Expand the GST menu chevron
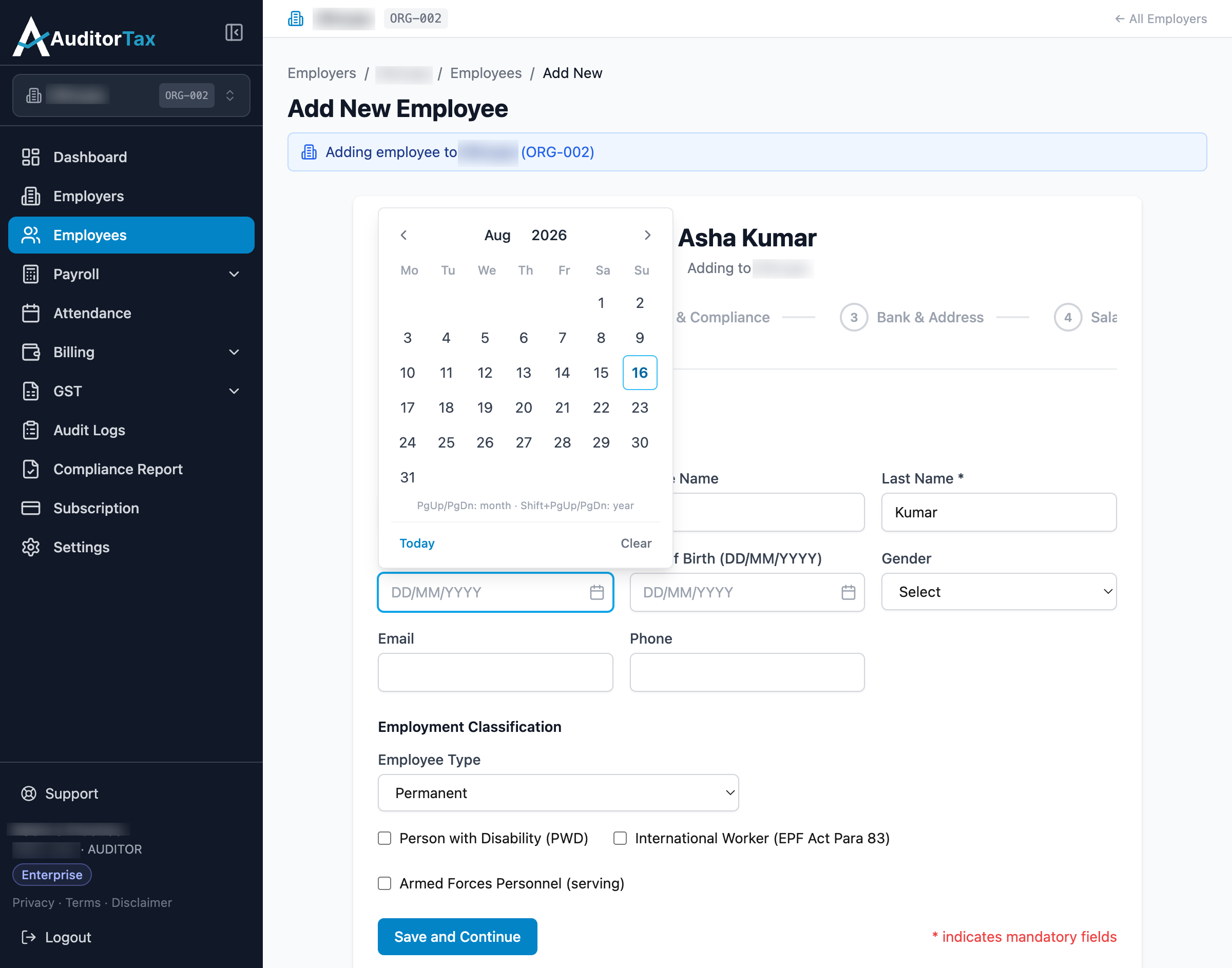The width and height of the screenshot is (1232, 968). 234,391
